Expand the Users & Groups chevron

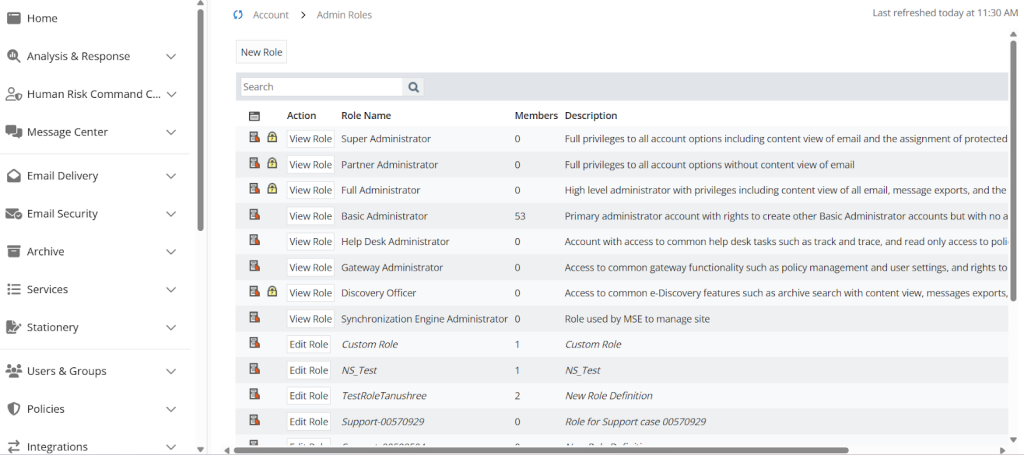pyautogui.click(x=171, y=371)
